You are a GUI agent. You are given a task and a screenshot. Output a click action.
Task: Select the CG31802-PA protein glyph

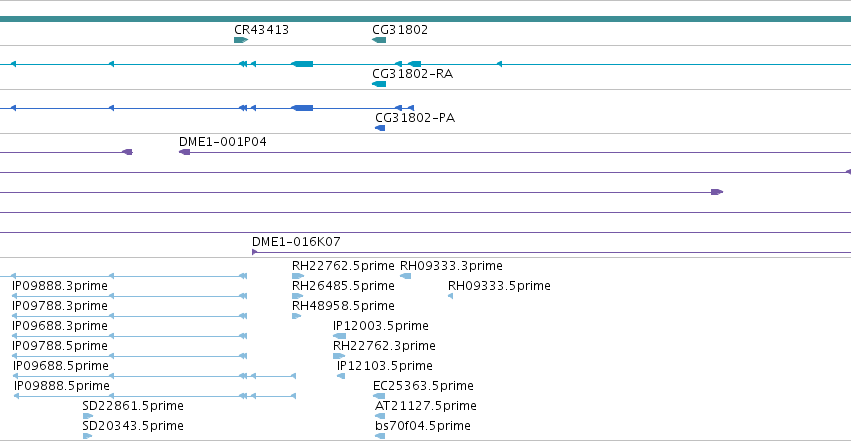point(380,128)
